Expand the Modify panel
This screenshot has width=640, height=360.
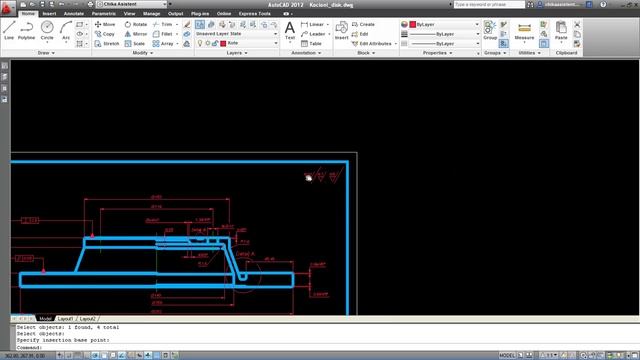pyautogui.click(x=143, y=53)
